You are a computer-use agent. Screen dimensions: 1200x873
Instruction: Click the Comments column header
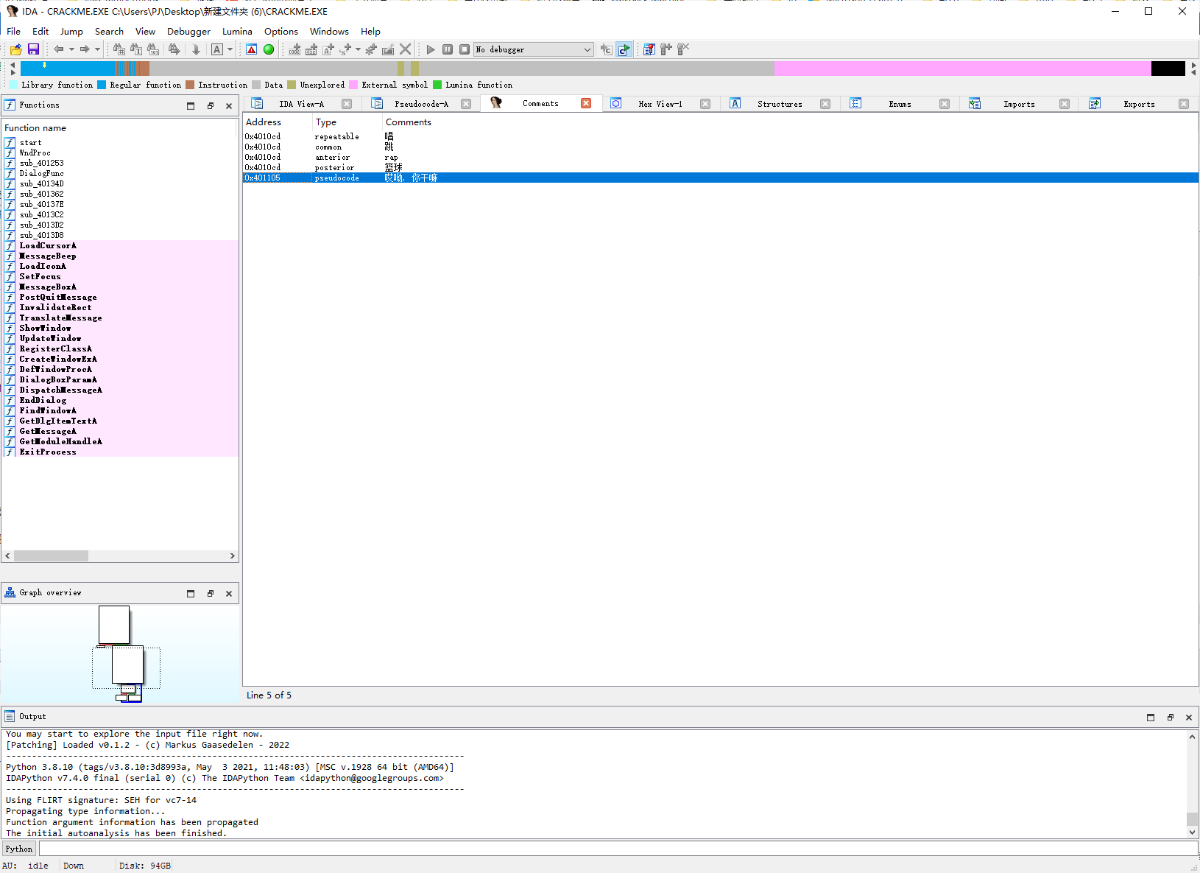790,122
